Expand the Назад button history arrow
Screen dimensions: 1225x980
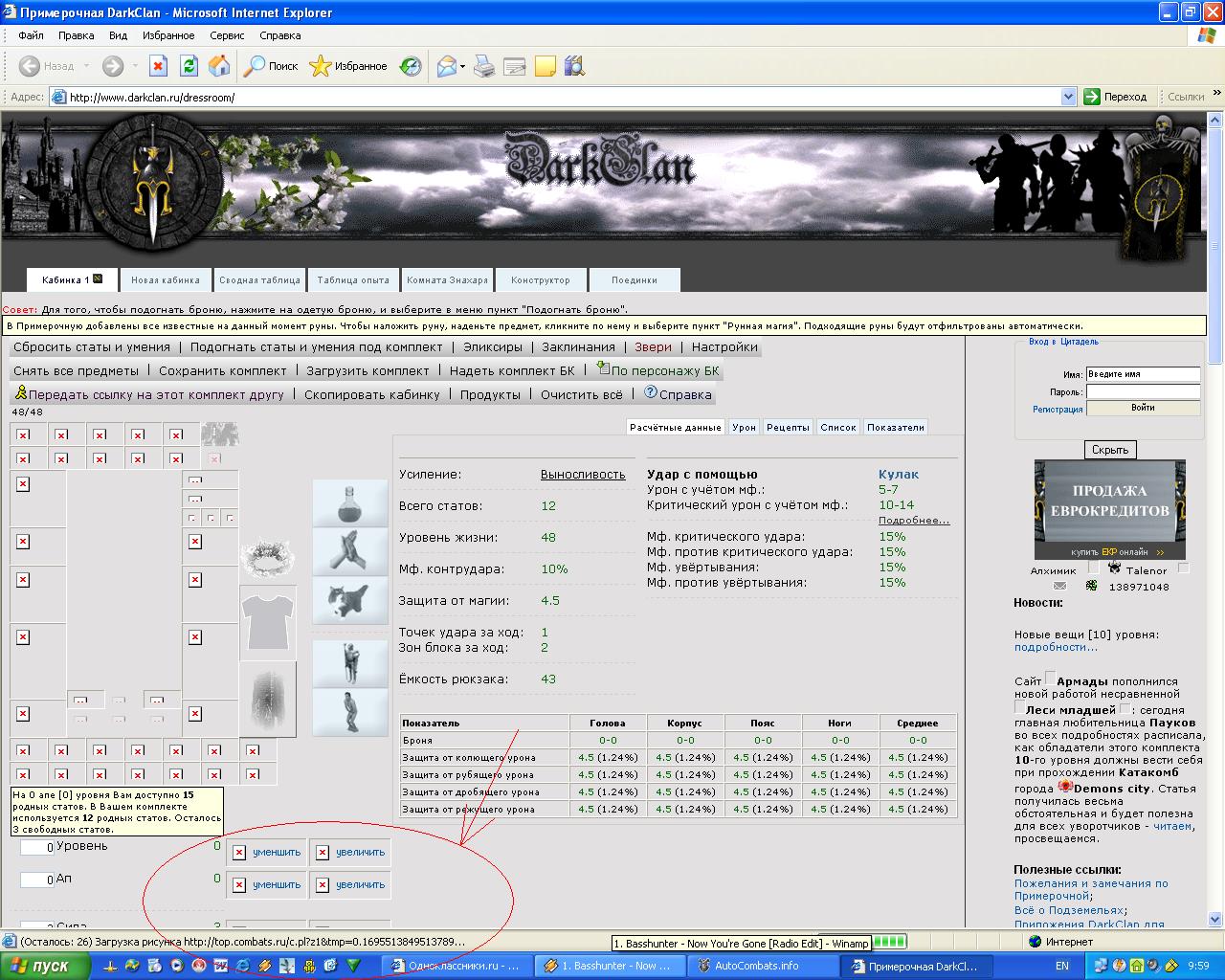(x=86, y=66)
